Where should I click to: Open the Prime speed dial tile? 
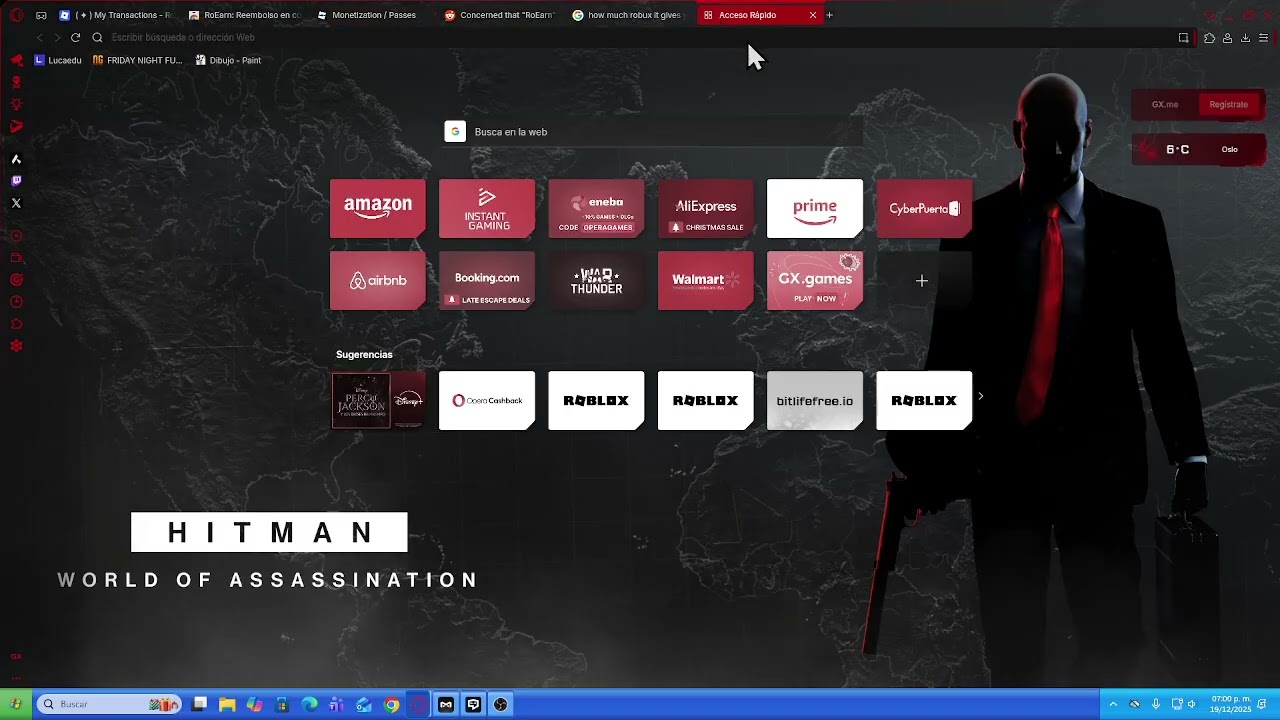click(x=815, y=208)
